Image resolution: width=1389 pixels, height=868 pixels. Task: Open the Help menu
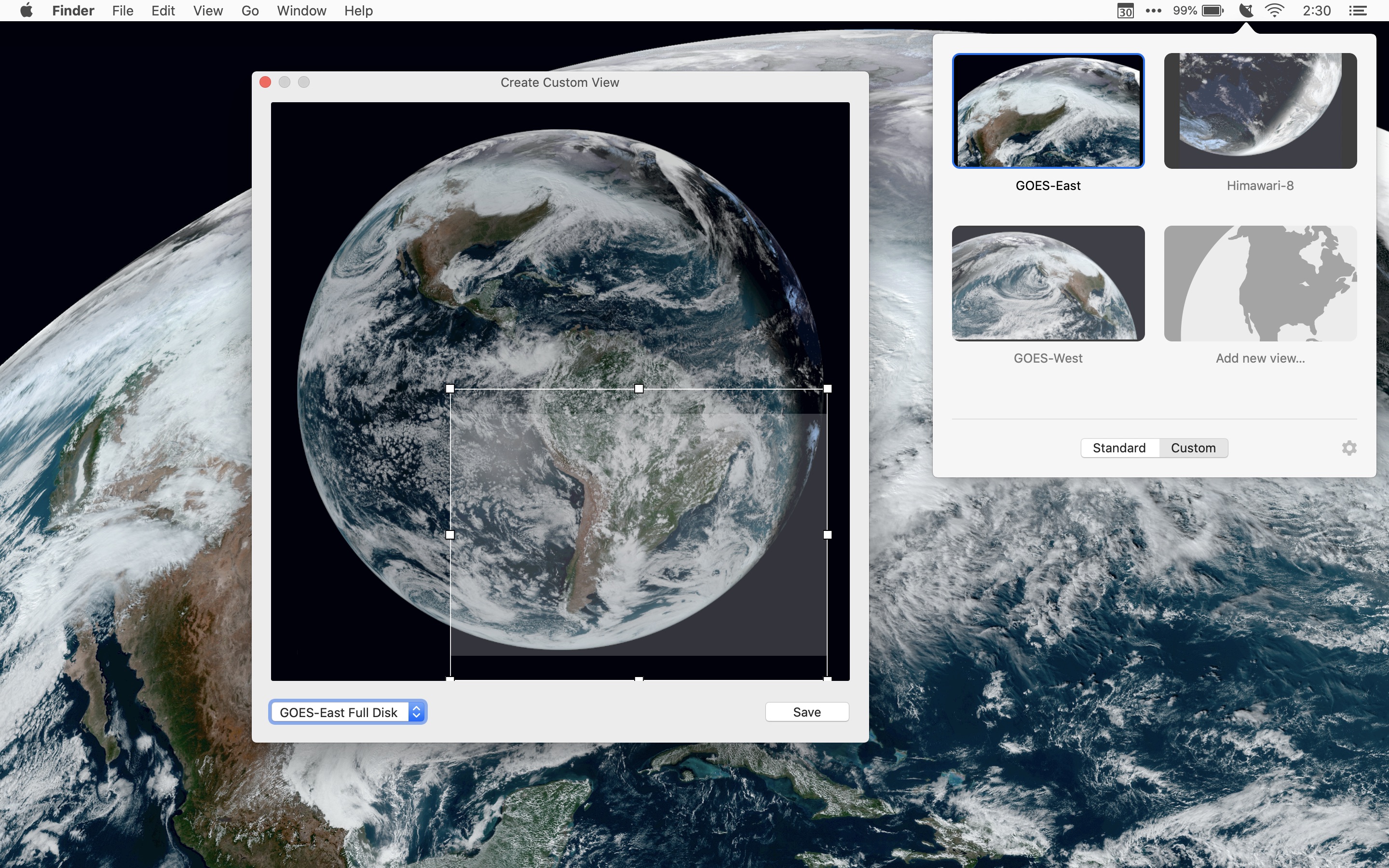359,11
